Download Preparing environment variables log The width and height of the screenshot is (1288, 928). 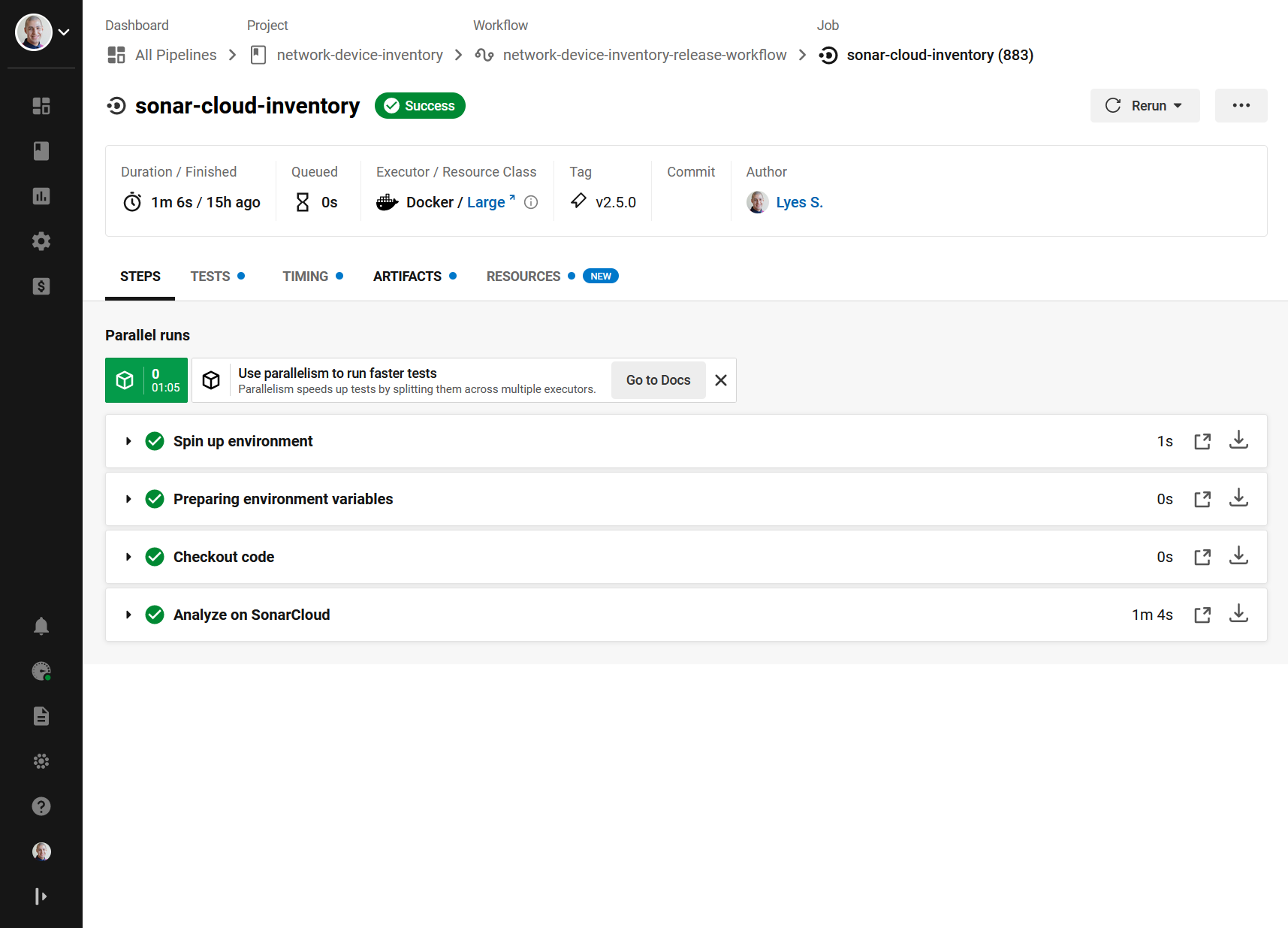coord(1238,498)
